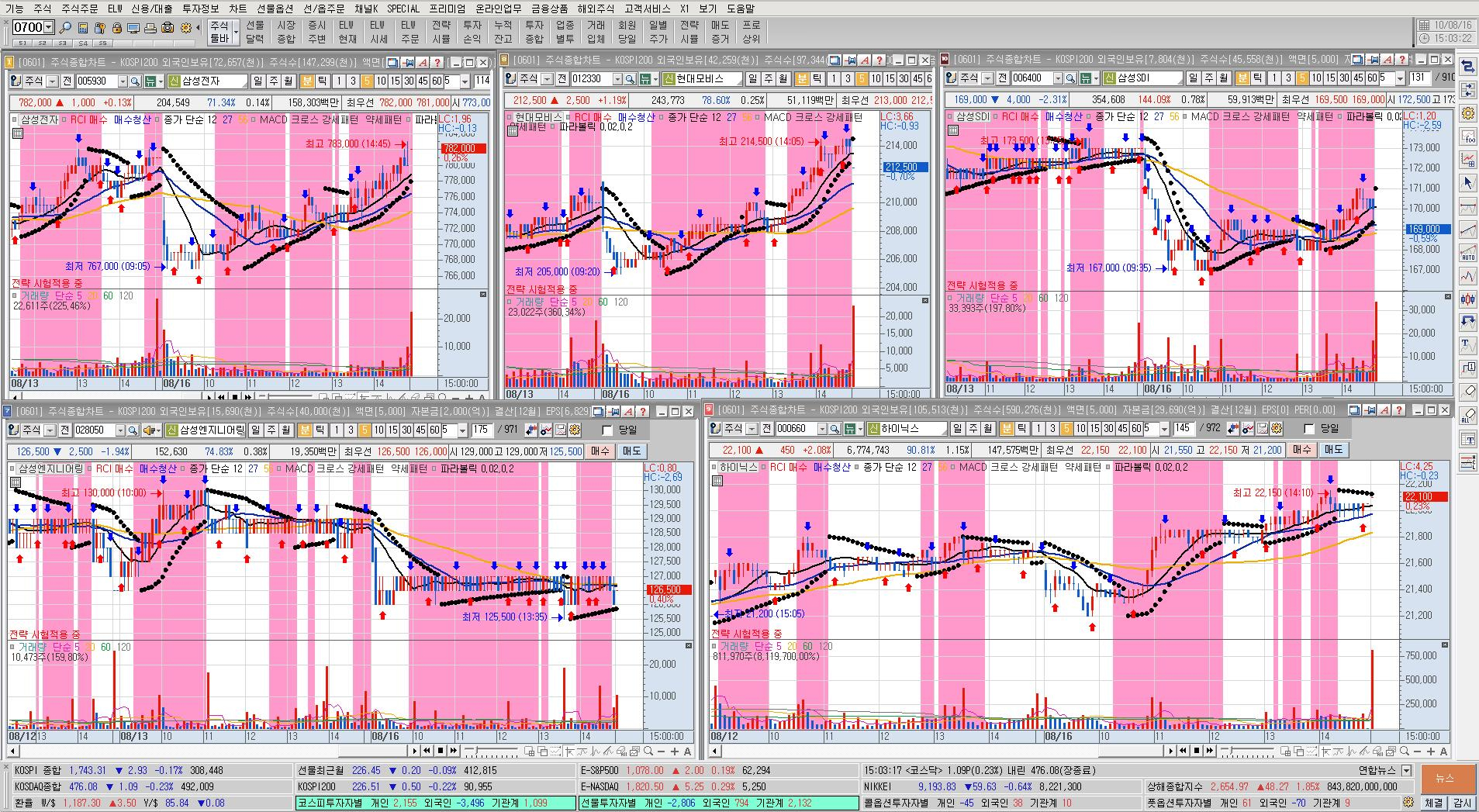Toggle 분 minute chart button in 현대모비스 window

pyautogui.click(x=803, y=79)
